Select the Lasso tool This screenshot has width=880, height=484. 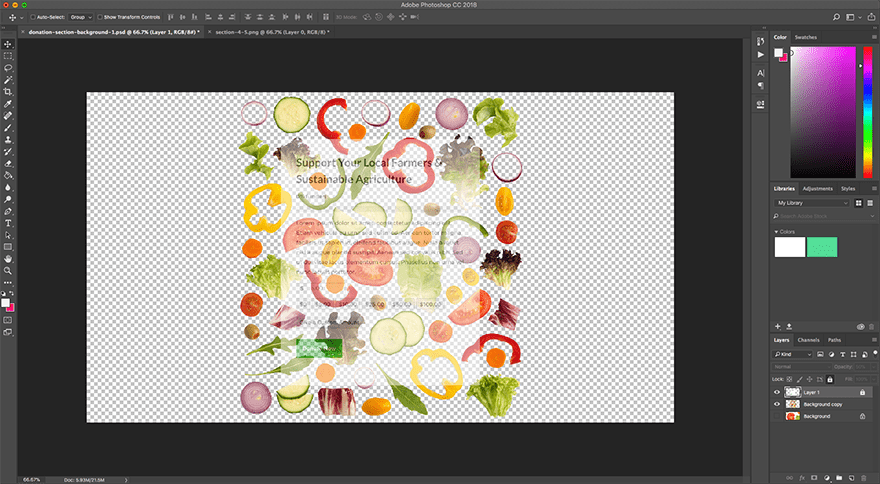tap(8, 67)
